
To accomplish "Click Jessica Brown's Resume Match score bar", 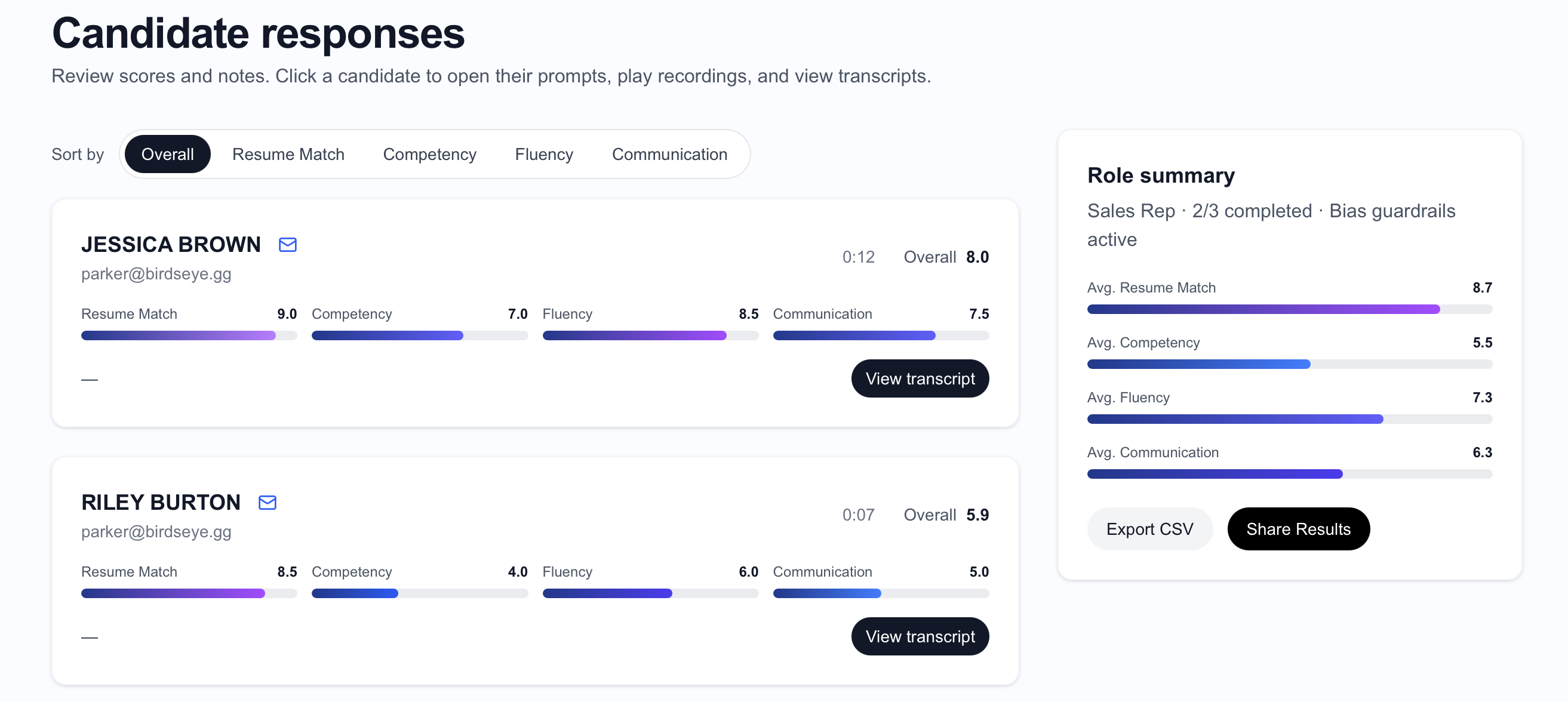I will (x=189, y=335).
